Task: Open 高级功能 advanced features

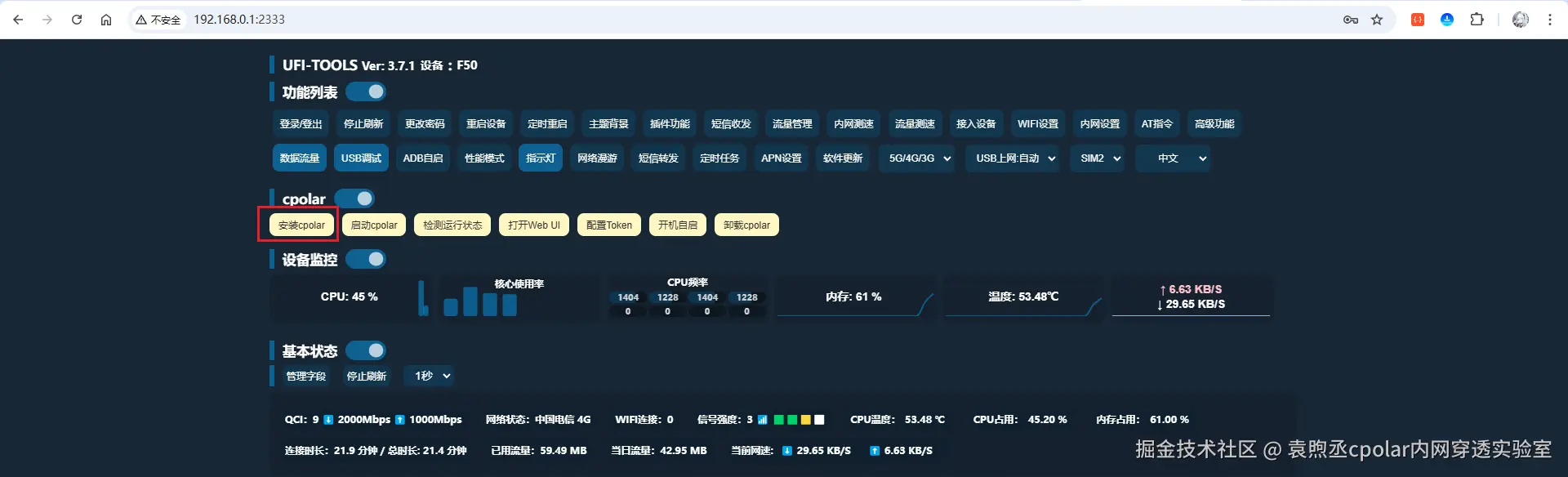Action: point(1214,123)
